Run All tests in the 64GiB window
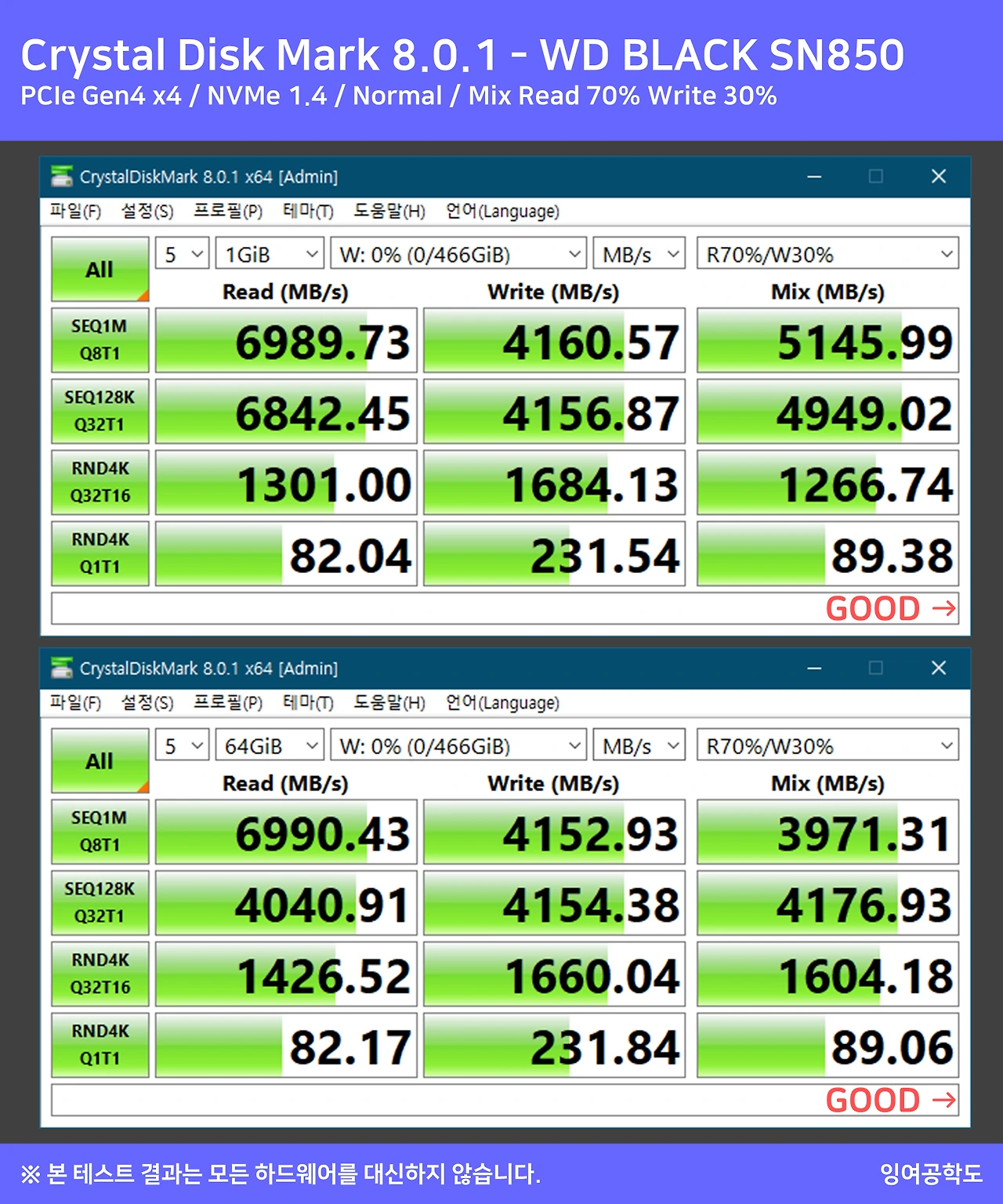 100,760
